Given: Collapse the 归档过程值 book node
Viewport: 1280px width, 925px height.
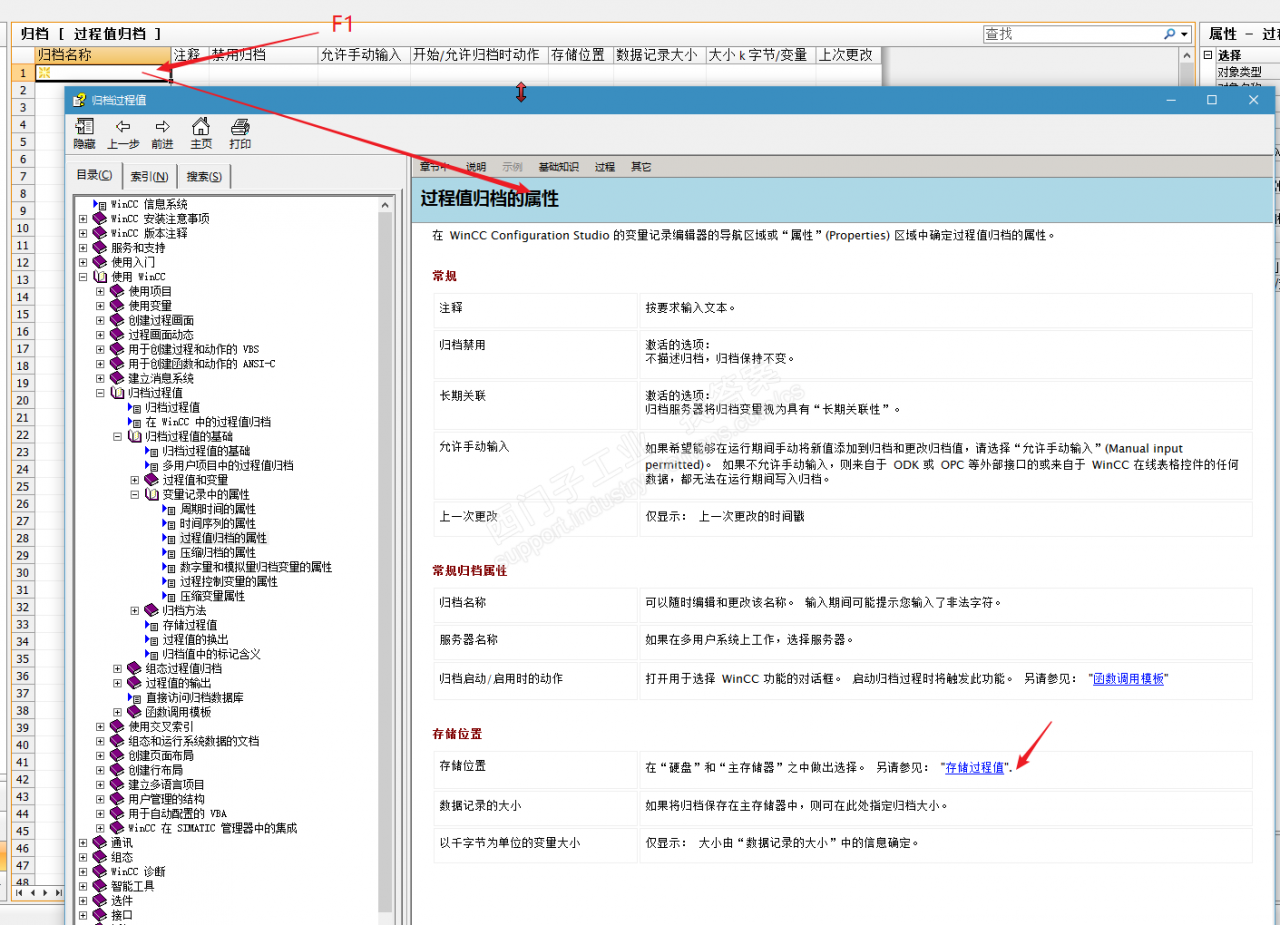Looking at the screenshot, I should 101,393.
